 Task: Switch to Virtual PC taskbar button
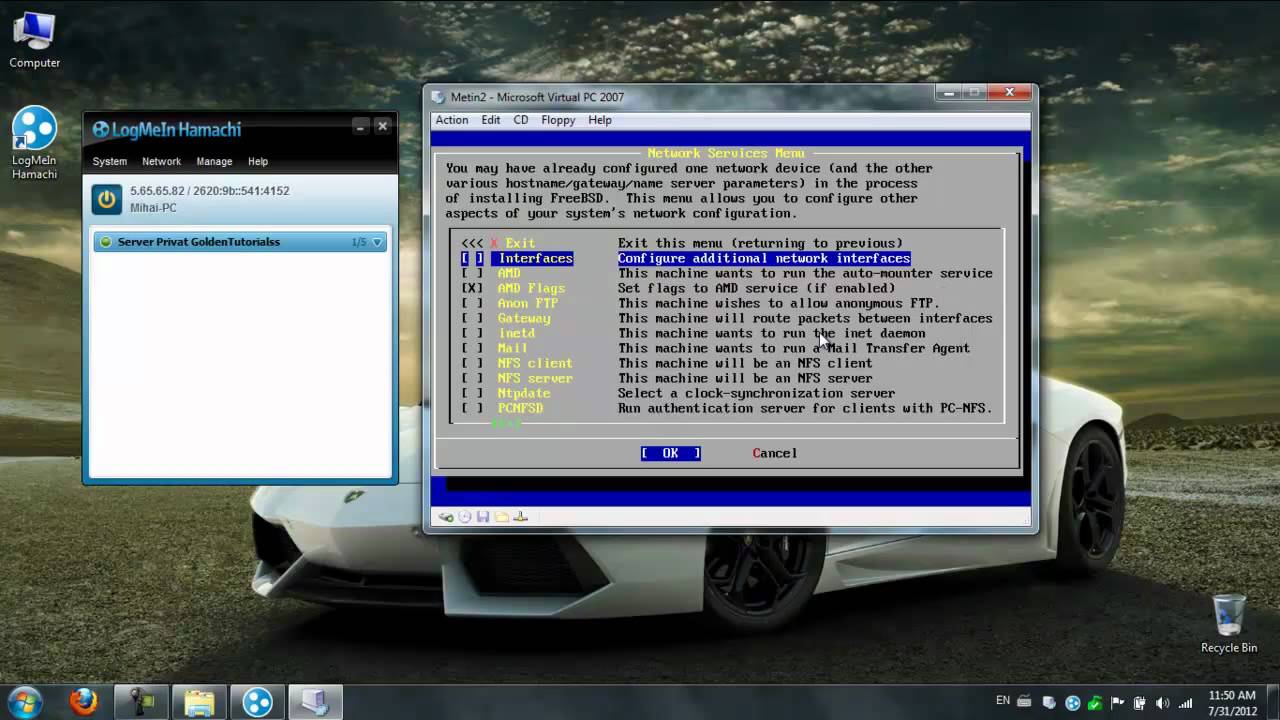coord(315,702)
